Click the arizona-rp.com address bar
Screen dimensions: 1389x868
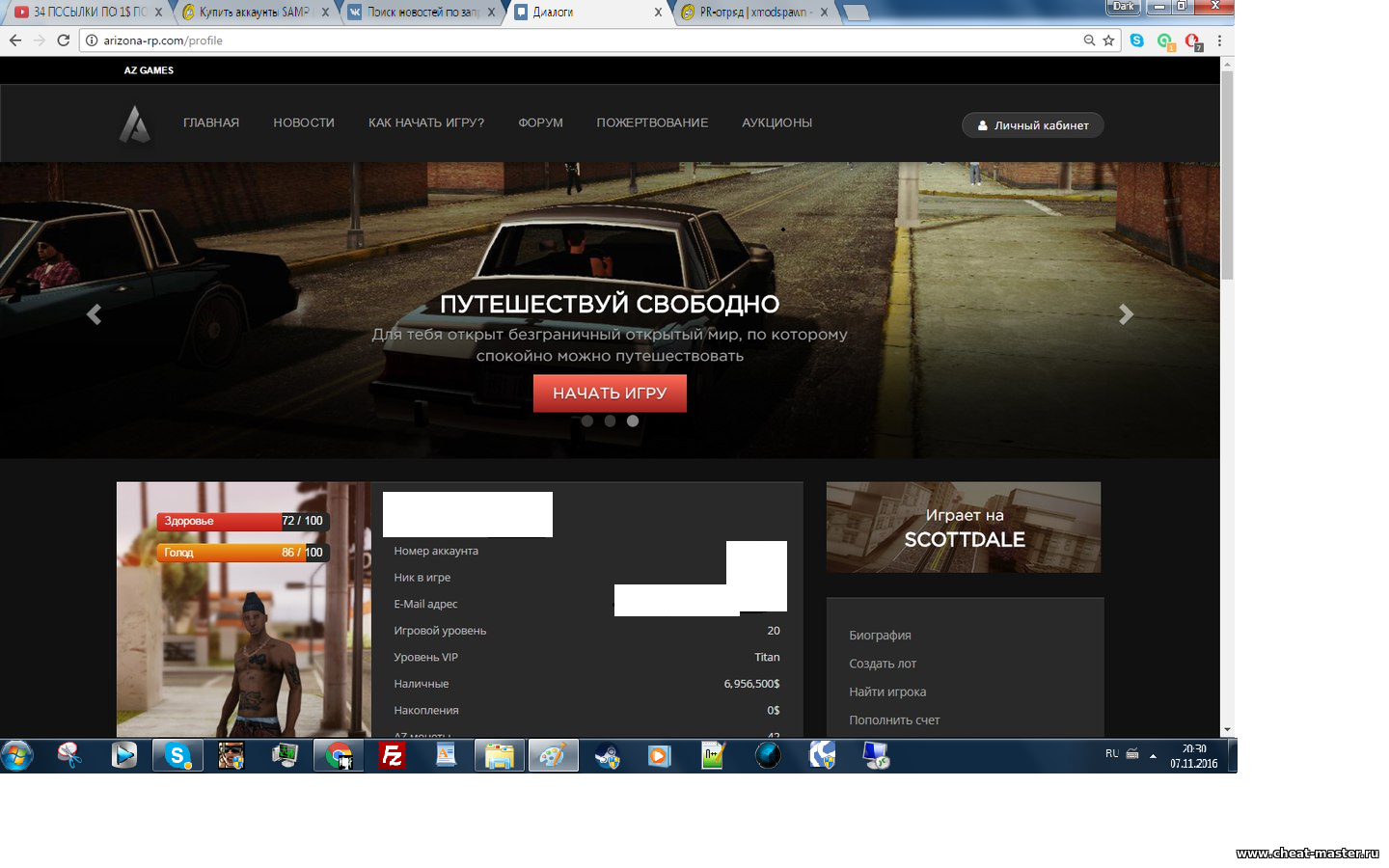579,41
